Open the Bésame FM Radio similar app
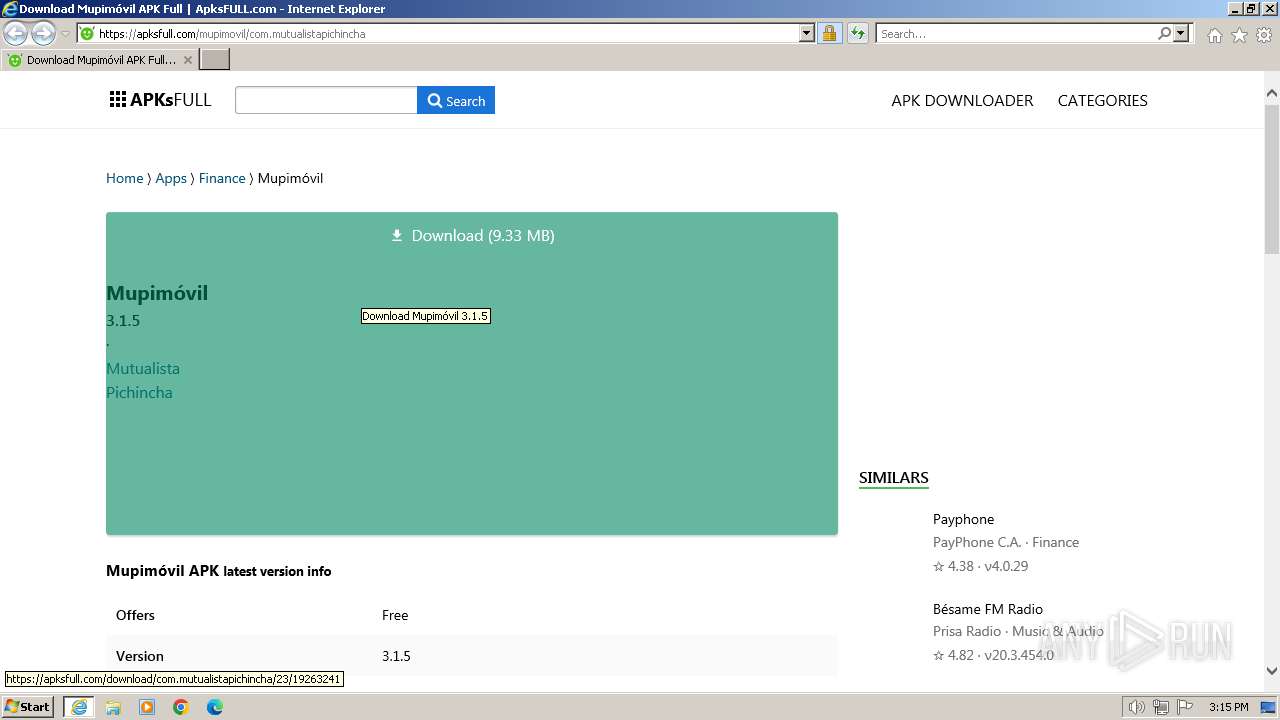Viewport: 1280px width, 720px height. tap(987, 609)
